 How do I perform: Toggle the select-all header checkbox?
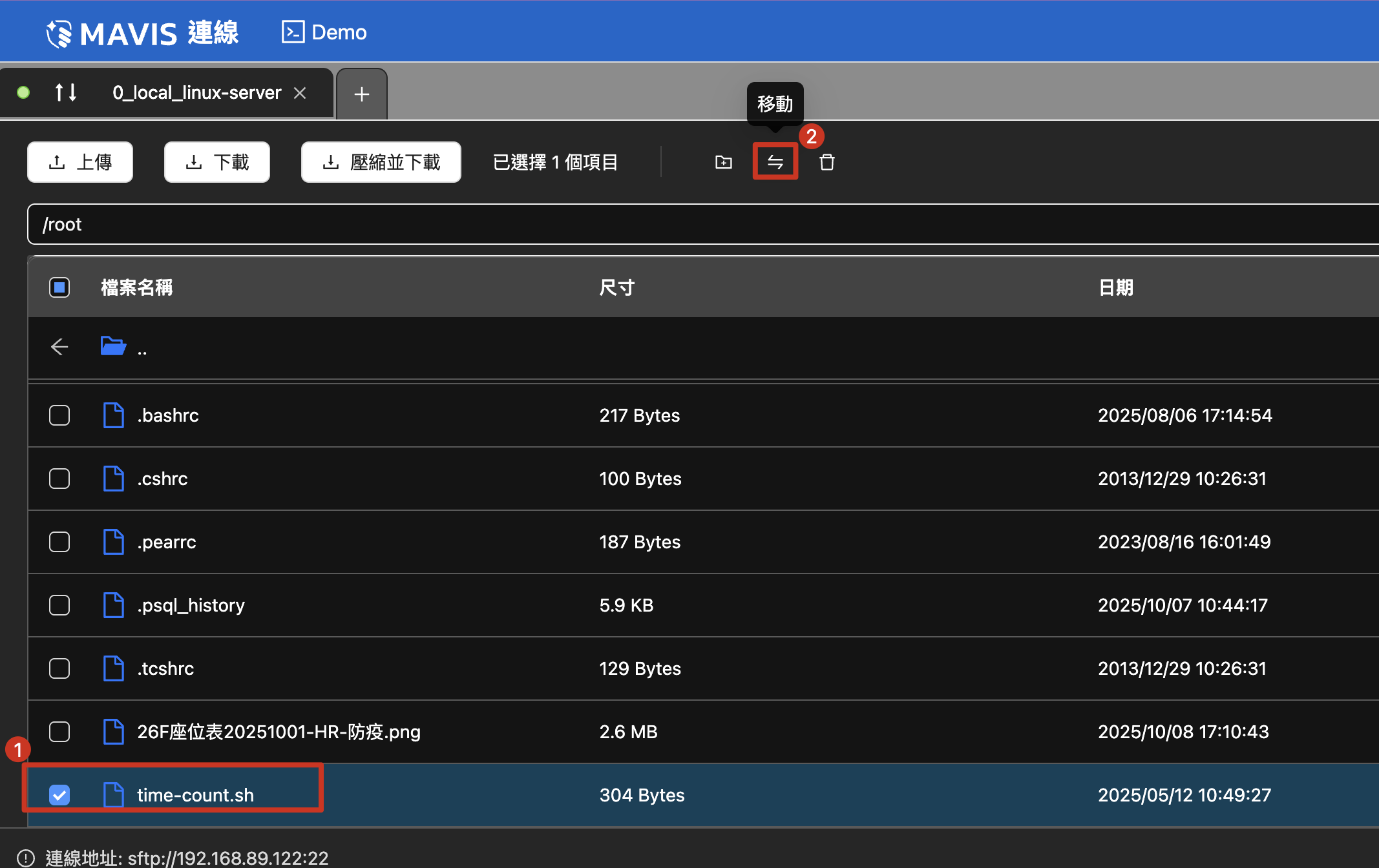(x=59, y=287)
